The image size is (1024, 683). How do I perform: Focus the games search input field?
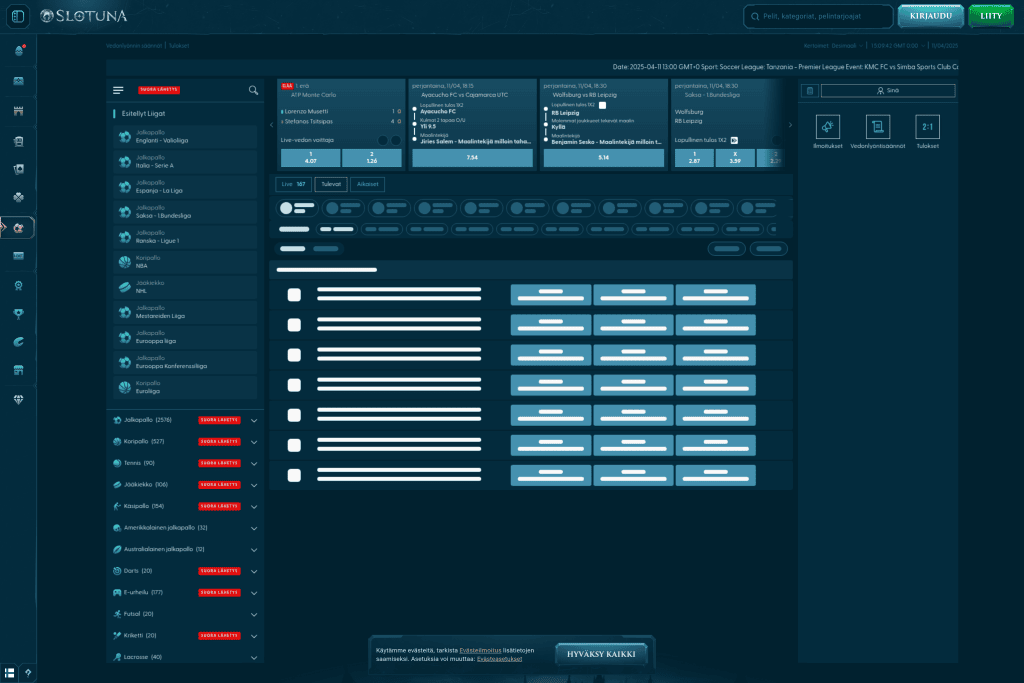coord(818,16)
